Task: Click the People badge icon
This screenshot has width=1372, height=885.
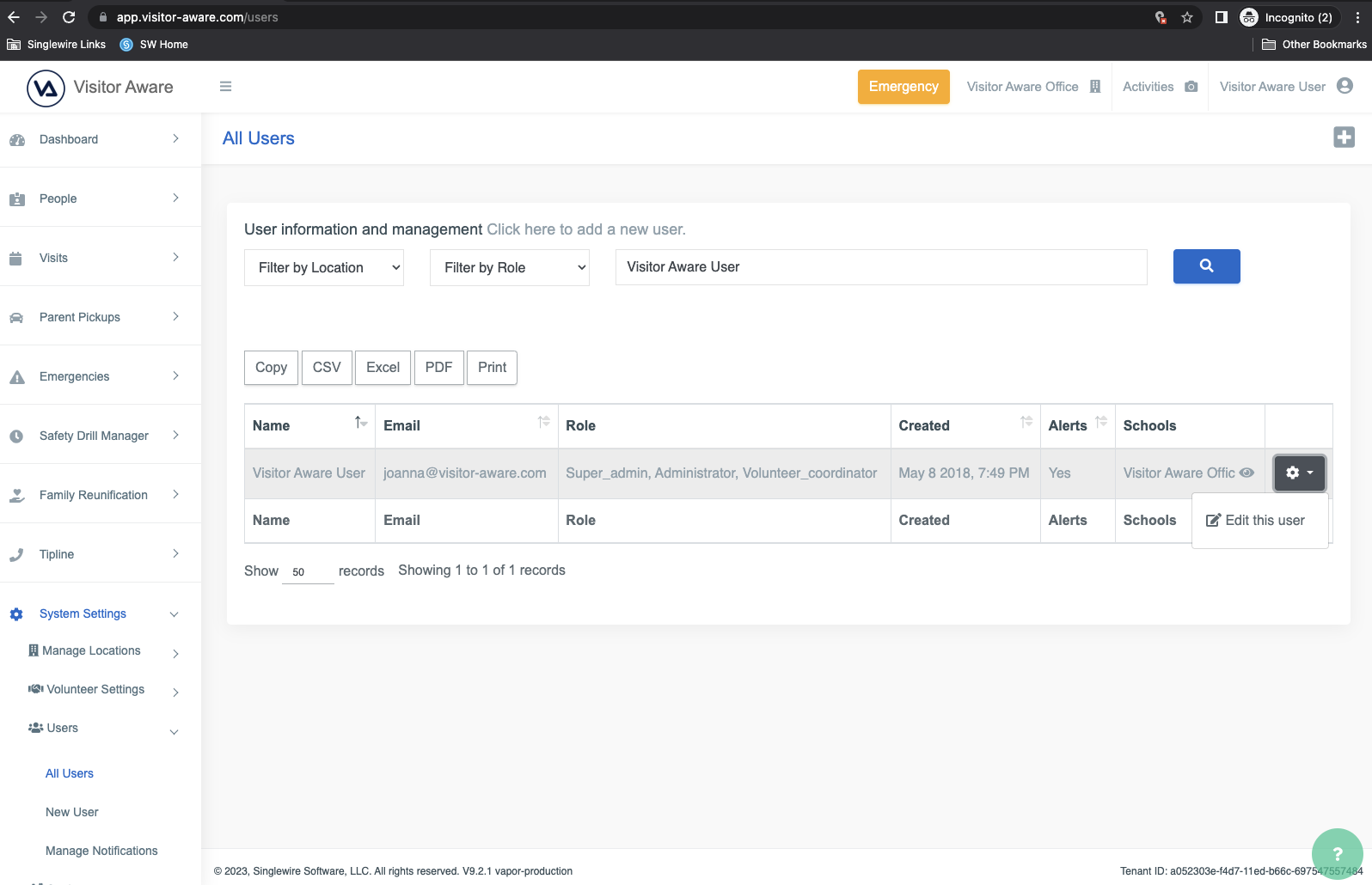Action: pyautogui.click(x=16, y=198)
